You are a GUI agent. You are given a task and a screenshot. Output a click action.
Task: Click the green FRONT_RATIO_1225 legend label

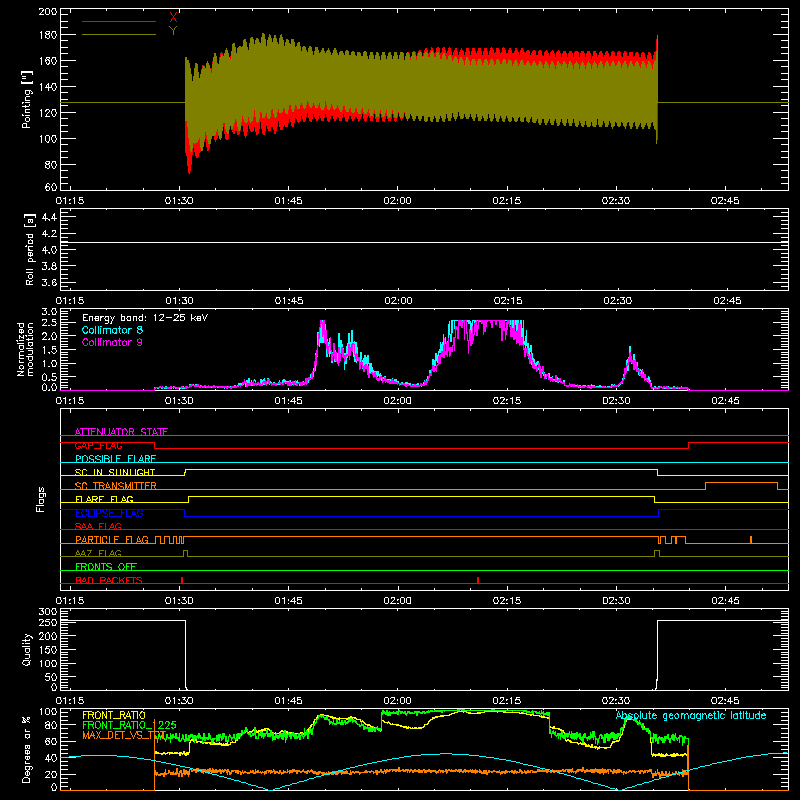pos(129,725)
